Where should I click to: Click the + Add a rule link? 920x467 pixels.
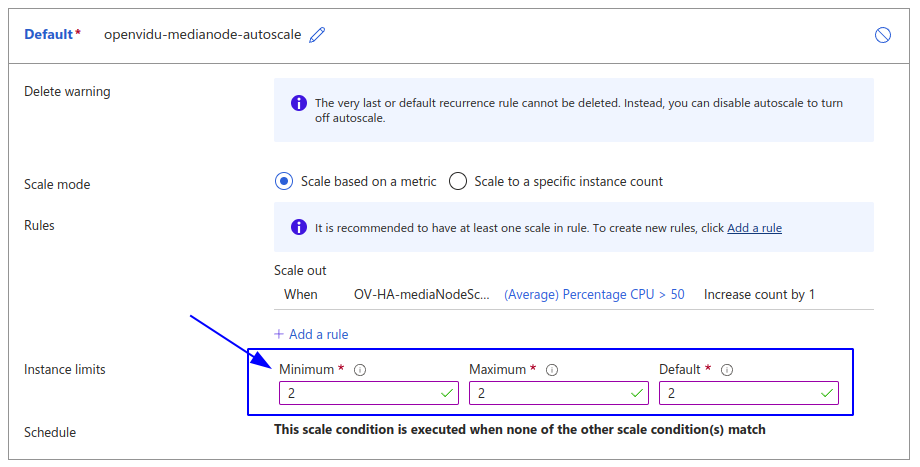tap(318, 334)
